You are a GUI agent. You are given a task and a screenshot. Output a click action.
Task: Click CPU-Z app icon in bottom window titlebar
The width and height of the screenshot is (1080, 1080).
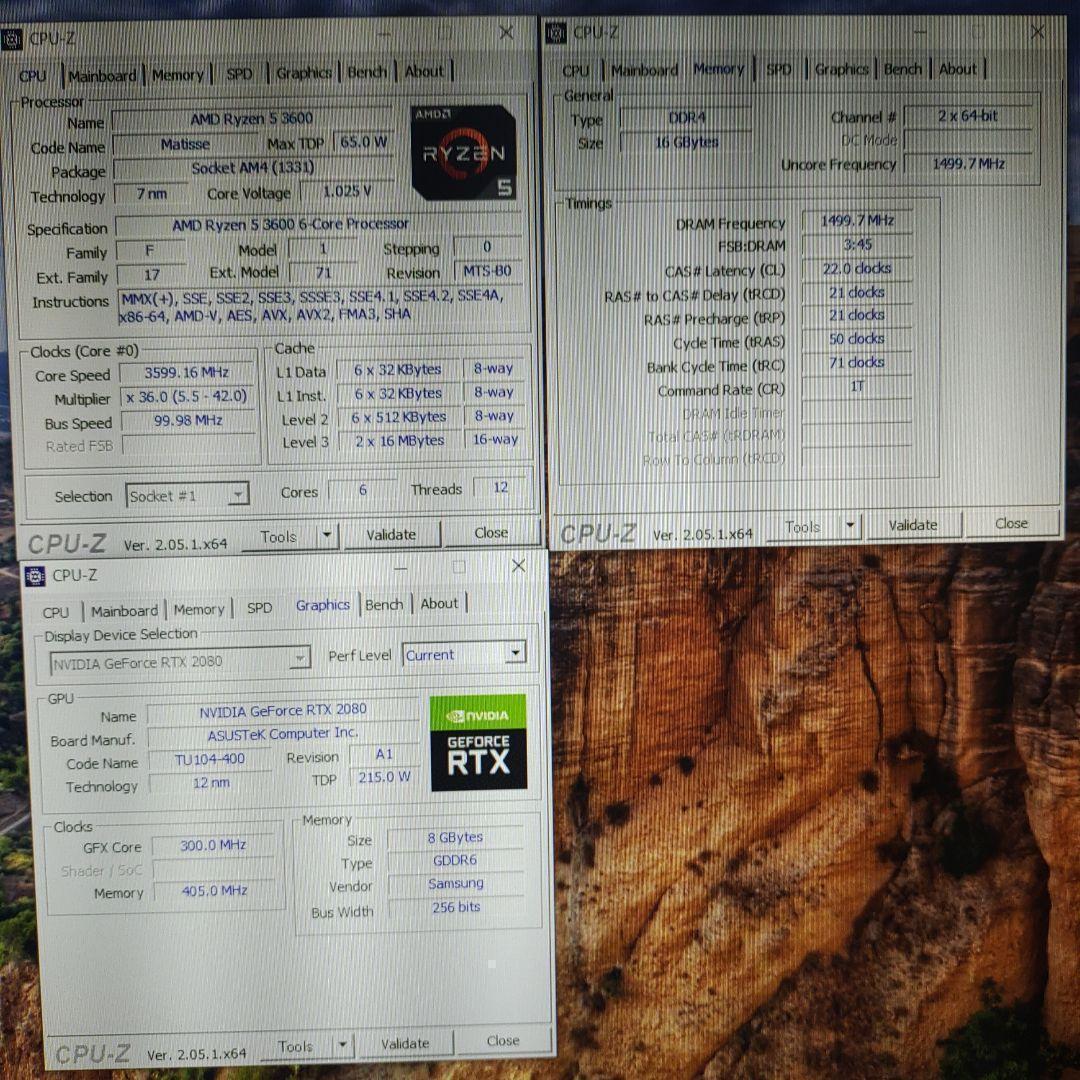[x=35, y=576]
